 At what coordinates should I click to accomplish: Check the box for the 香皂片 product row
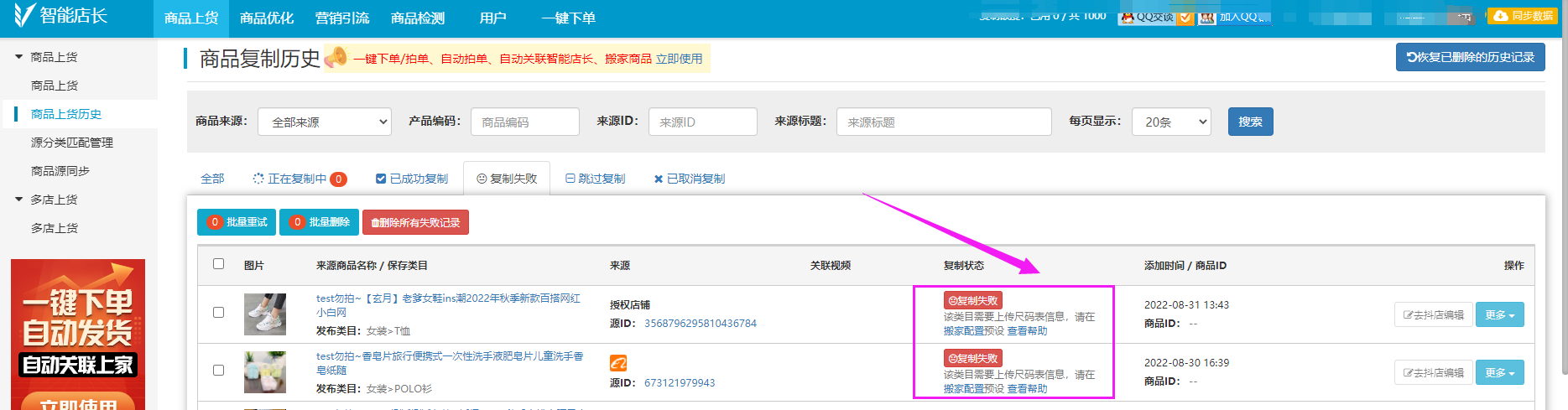point(219,371)
